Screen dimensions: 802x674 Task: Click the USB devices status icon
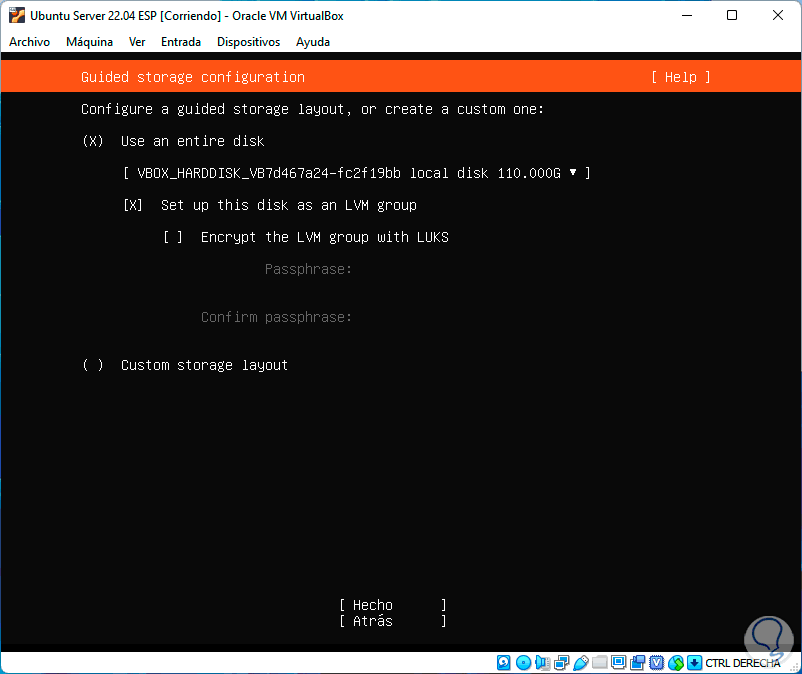581,663
